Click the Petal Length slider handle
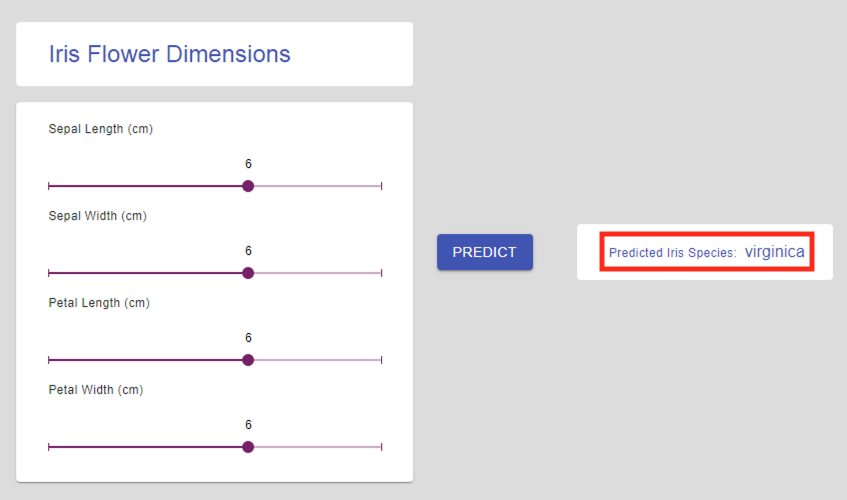Image resolution: width=847 pixels, height=500 pixels. tap(248, 360)
